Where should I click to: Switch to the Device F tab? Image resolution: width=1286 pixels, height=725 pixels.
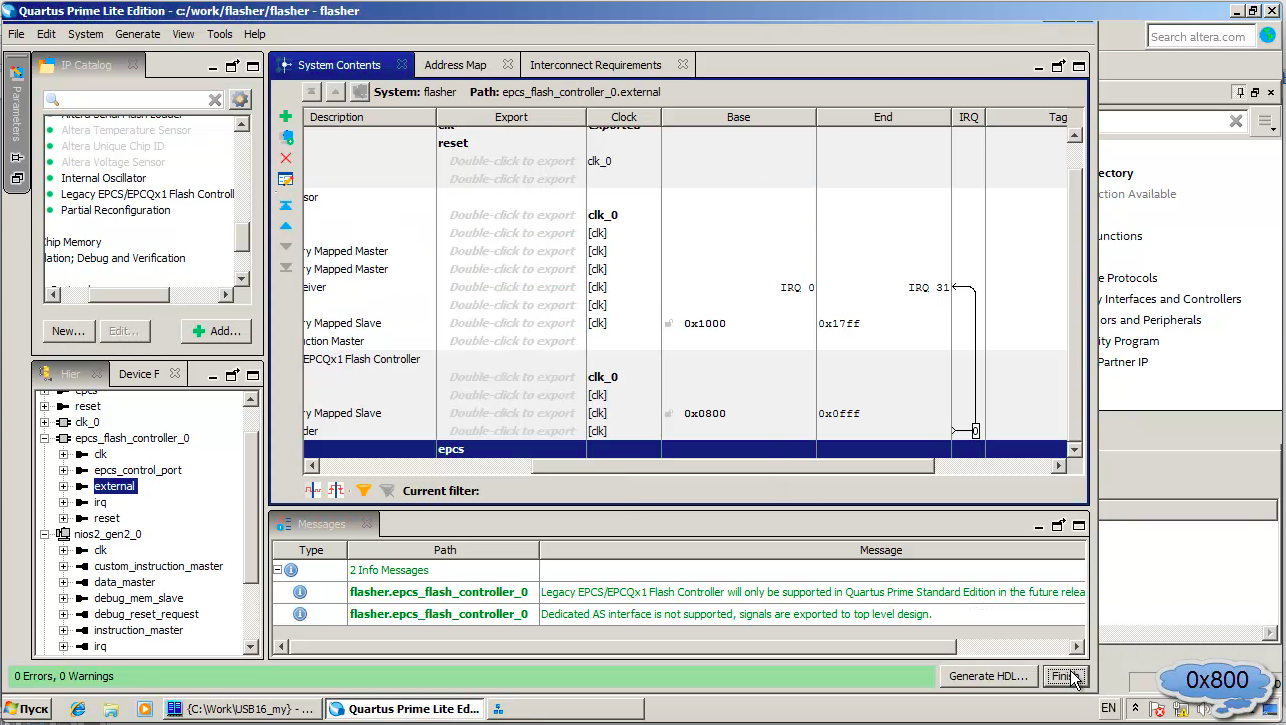(x=139, y=374)
